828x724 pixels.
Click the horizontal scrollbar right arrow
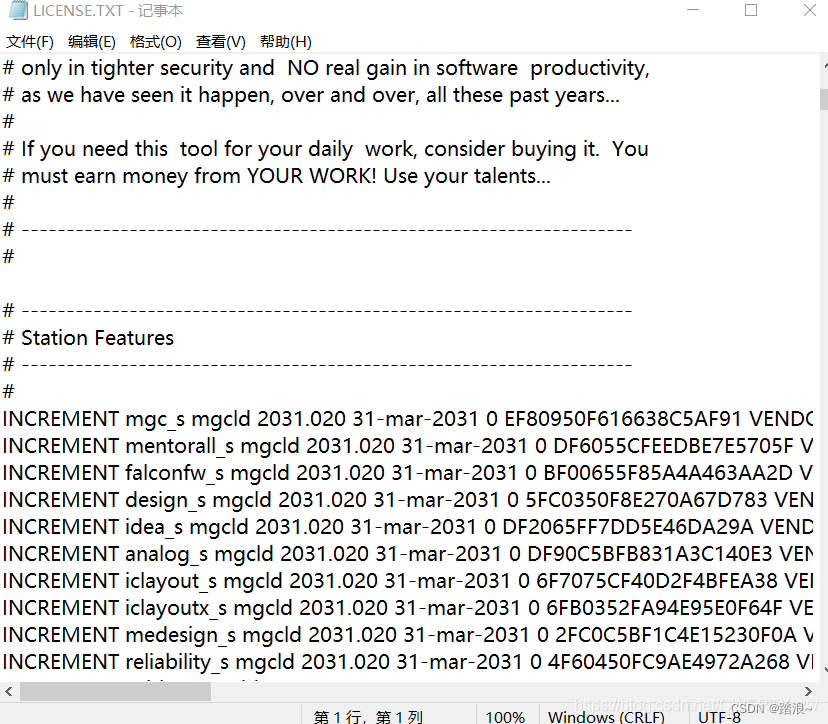point(808,691)
